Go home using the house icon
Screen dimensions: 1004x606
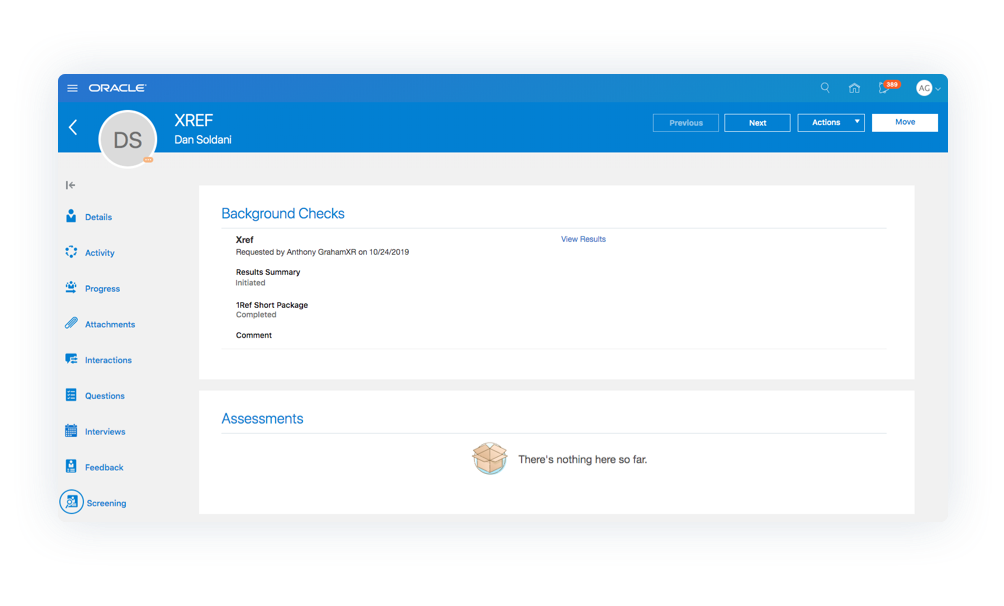855,88
